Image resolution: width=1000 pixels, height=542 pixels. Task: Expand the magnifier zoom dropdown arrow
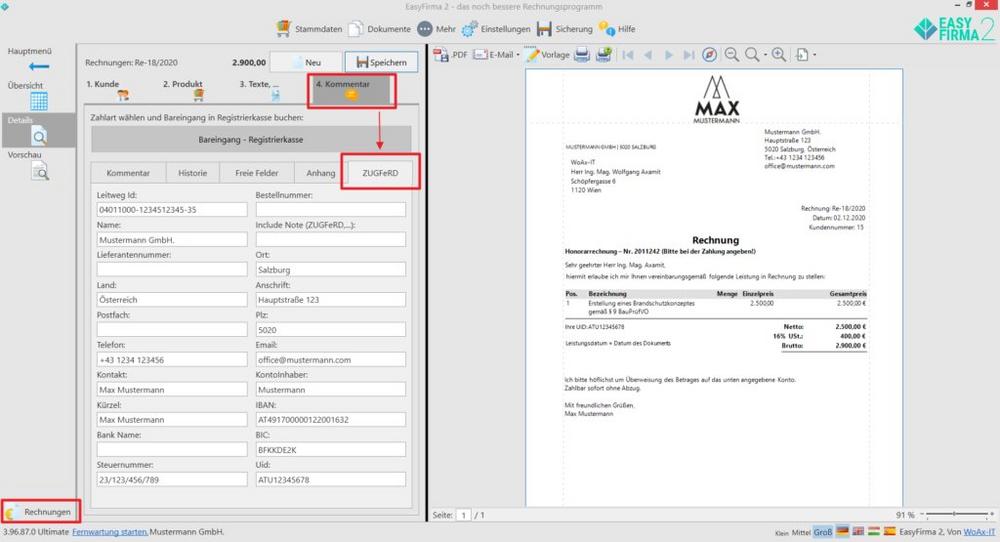point(765,55)
